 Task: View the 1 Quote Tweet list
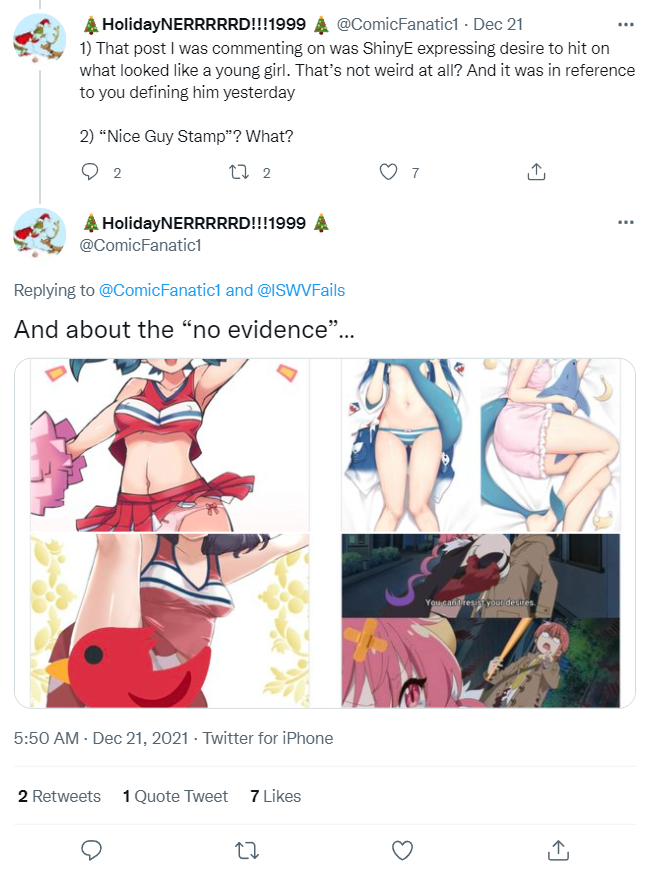pyautogui.click(x=175, y=796)
